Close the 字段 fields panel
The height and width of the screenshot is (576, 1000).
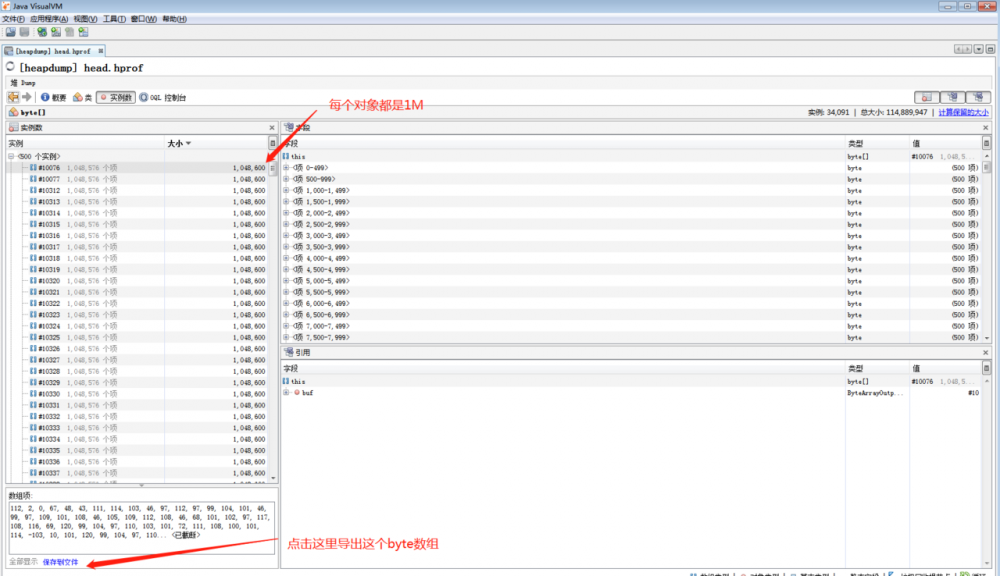(x=985, y=128)
